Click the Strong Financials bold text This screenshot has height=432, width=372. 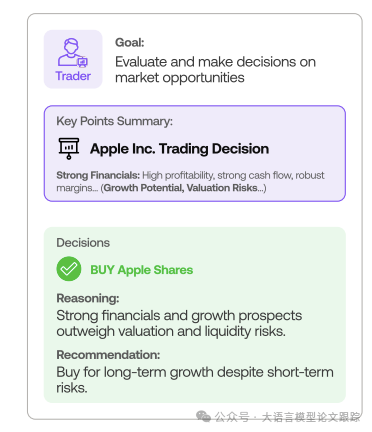98,175
